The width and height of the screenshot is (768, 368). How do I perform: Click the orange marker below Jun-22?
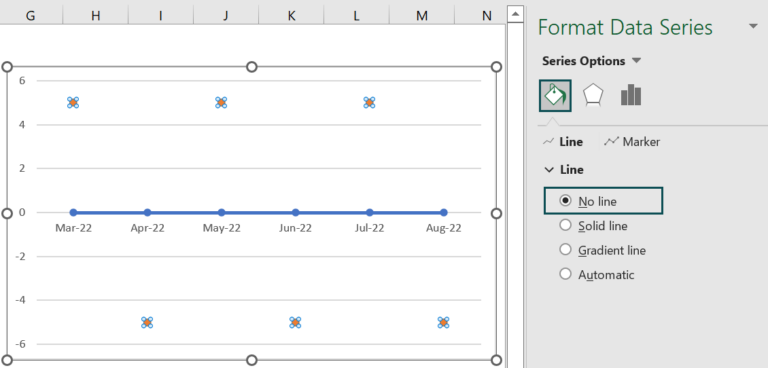point(295,322)
